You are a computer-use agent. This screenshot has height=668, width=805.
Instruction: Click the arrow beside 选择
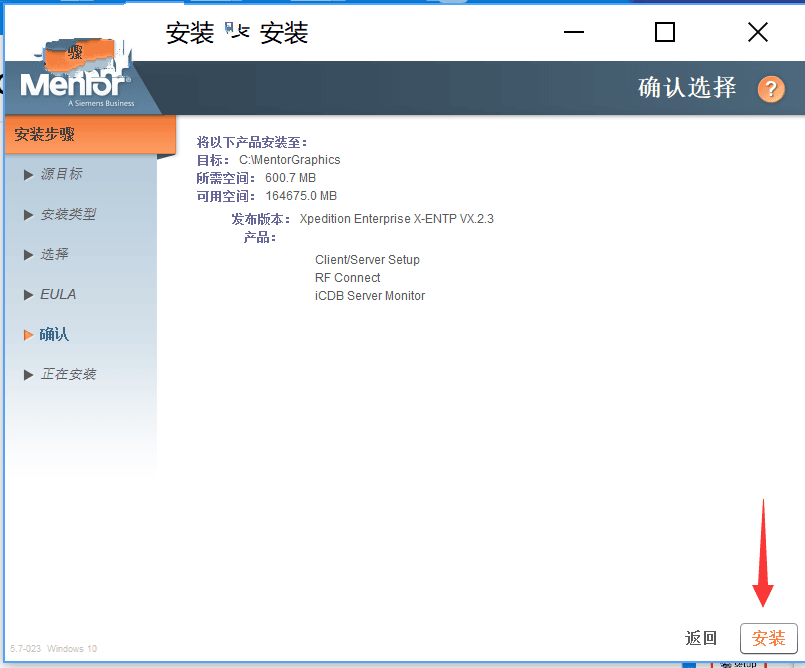point(28,255)
